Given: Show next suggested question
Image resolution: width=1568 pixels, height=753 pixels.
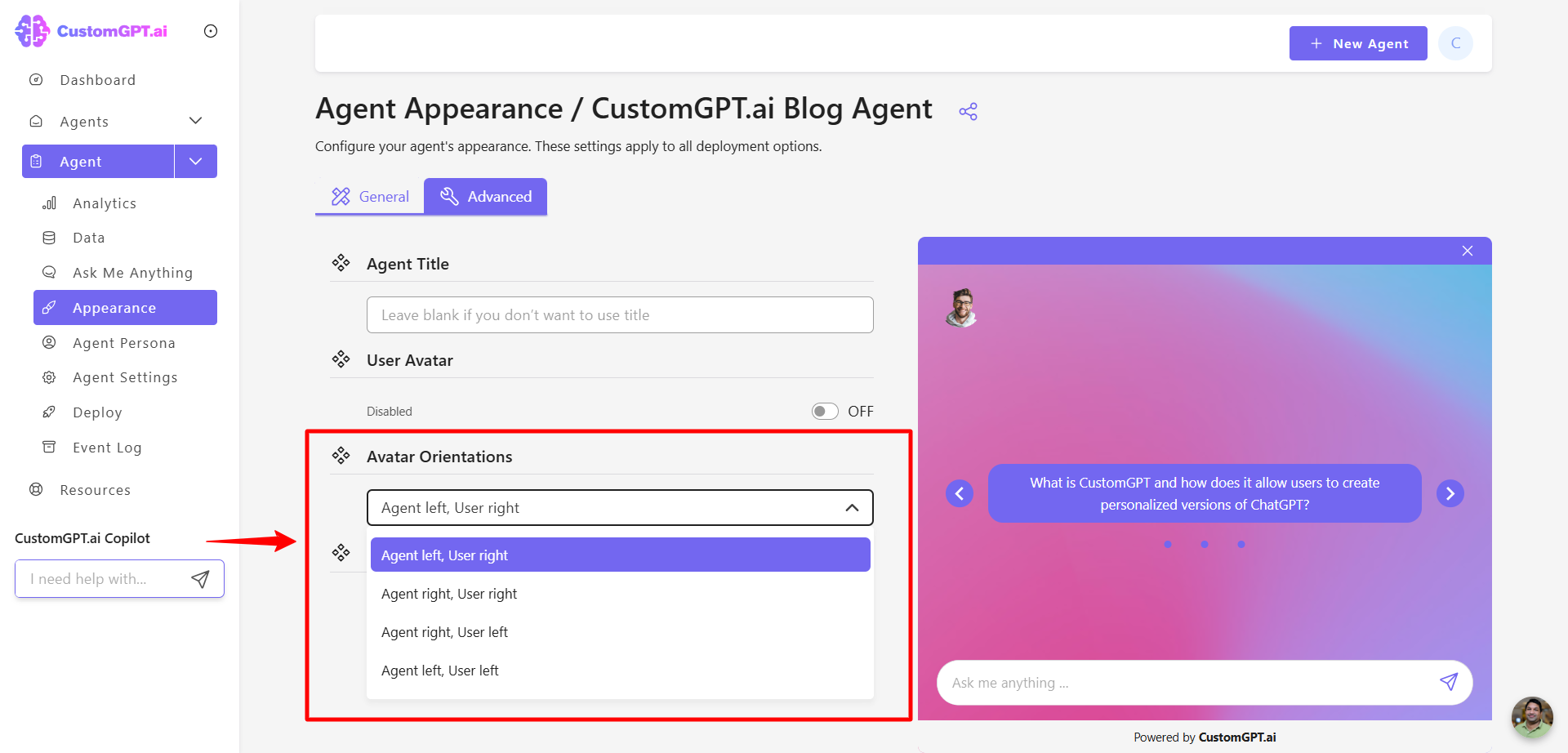Looking at the screenshot, I should [x=1450, y=493].
